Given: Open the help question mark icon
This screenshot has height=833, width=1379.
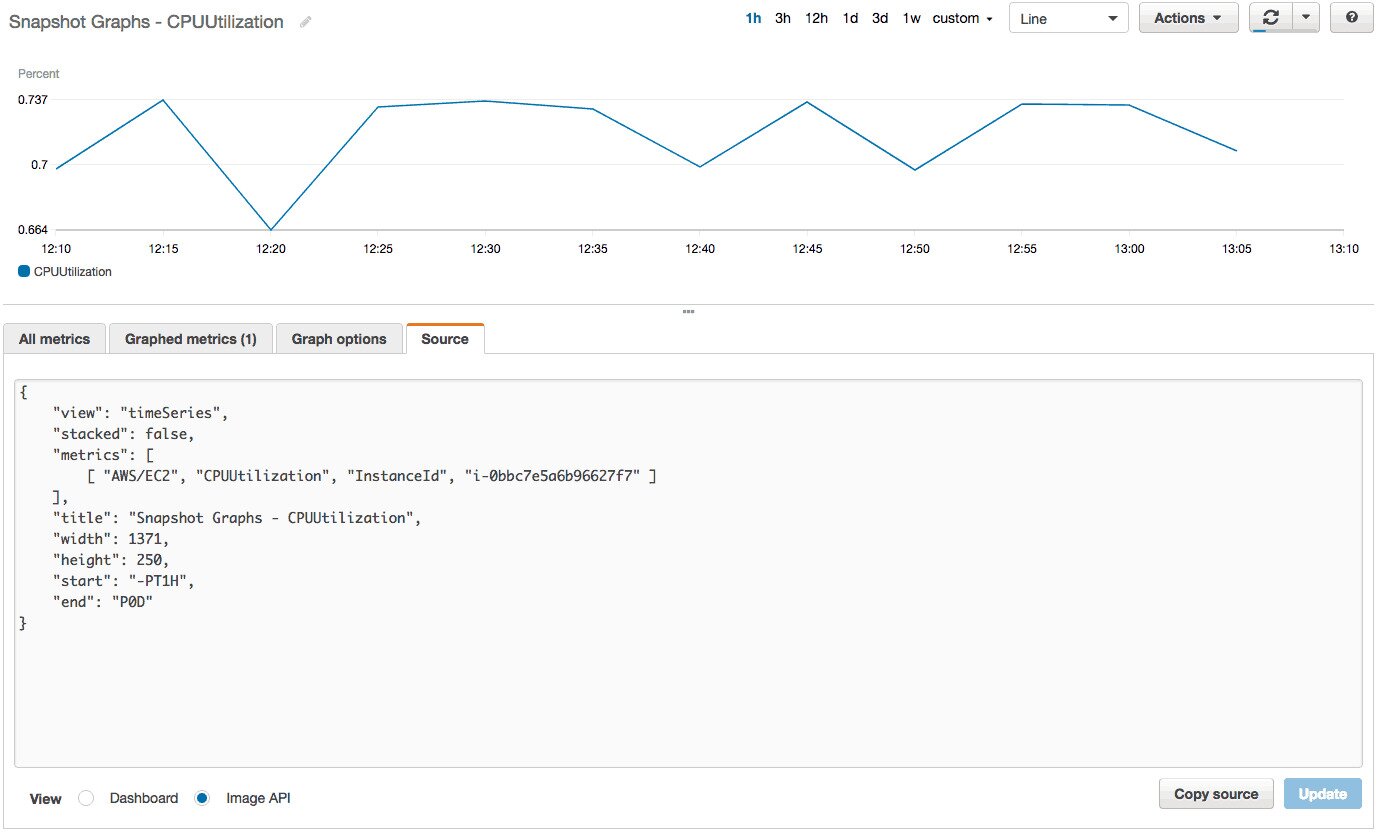Looking at the screenshot, I should (x=1351, y=18).
